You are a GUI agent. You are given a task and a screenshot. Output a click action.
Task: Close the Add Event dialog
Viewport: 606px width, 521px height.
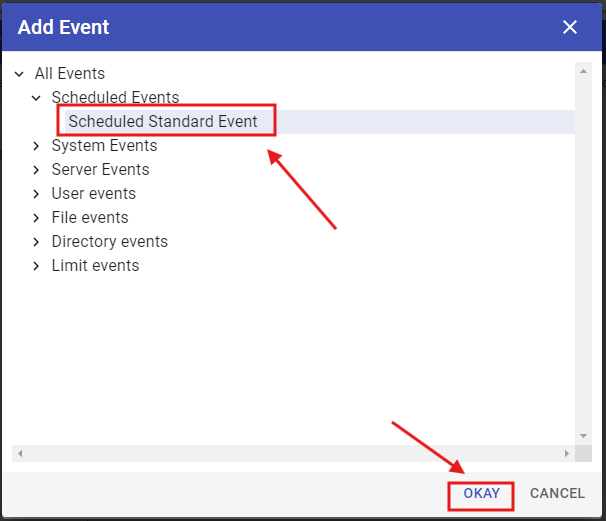coord(570,27)
